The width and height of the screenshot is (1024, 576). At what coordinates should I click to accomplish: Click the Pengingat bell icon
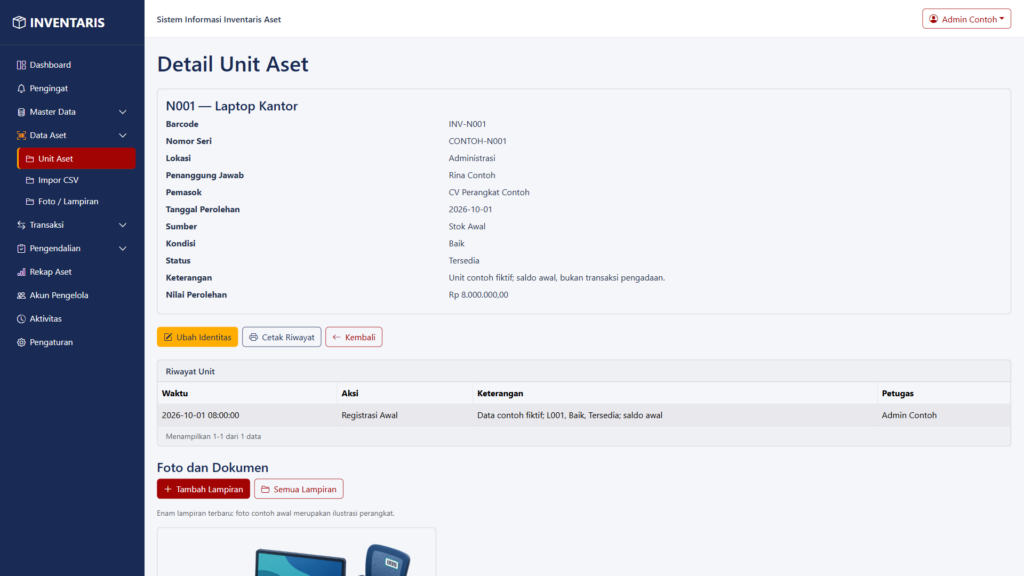[21, 88]
